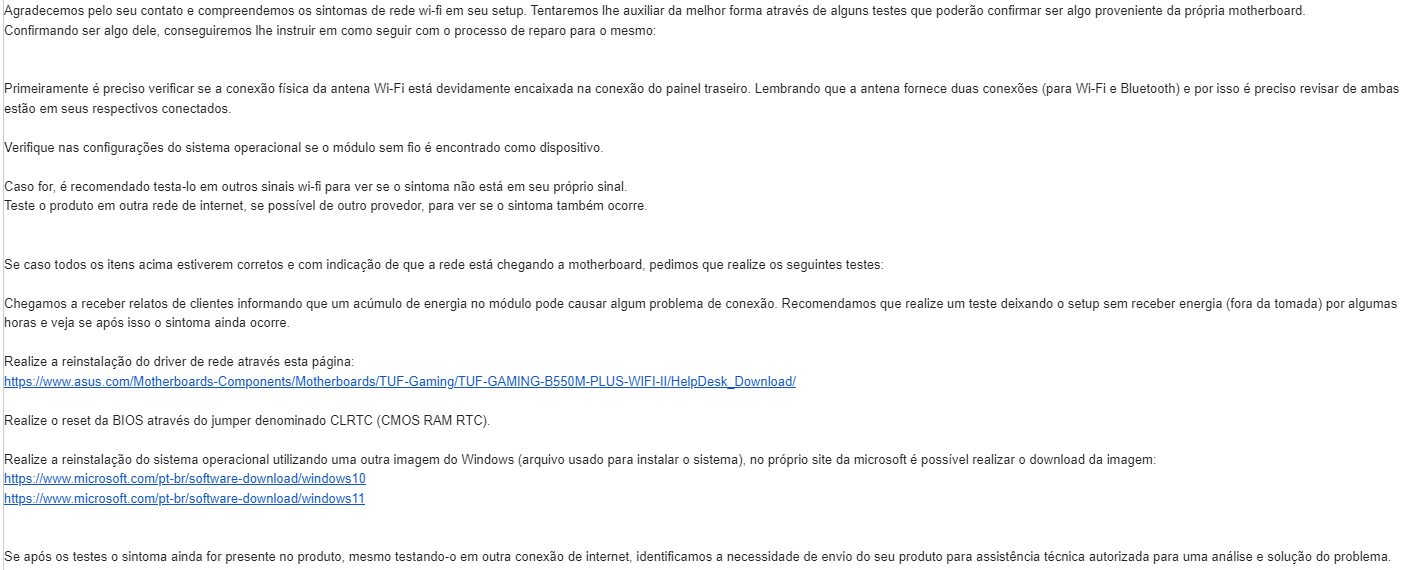This screenshot has height=570, width=1421.
Task: Click the line about the CLRTC jumper BIOS reset
Action: tap(247, 420)
